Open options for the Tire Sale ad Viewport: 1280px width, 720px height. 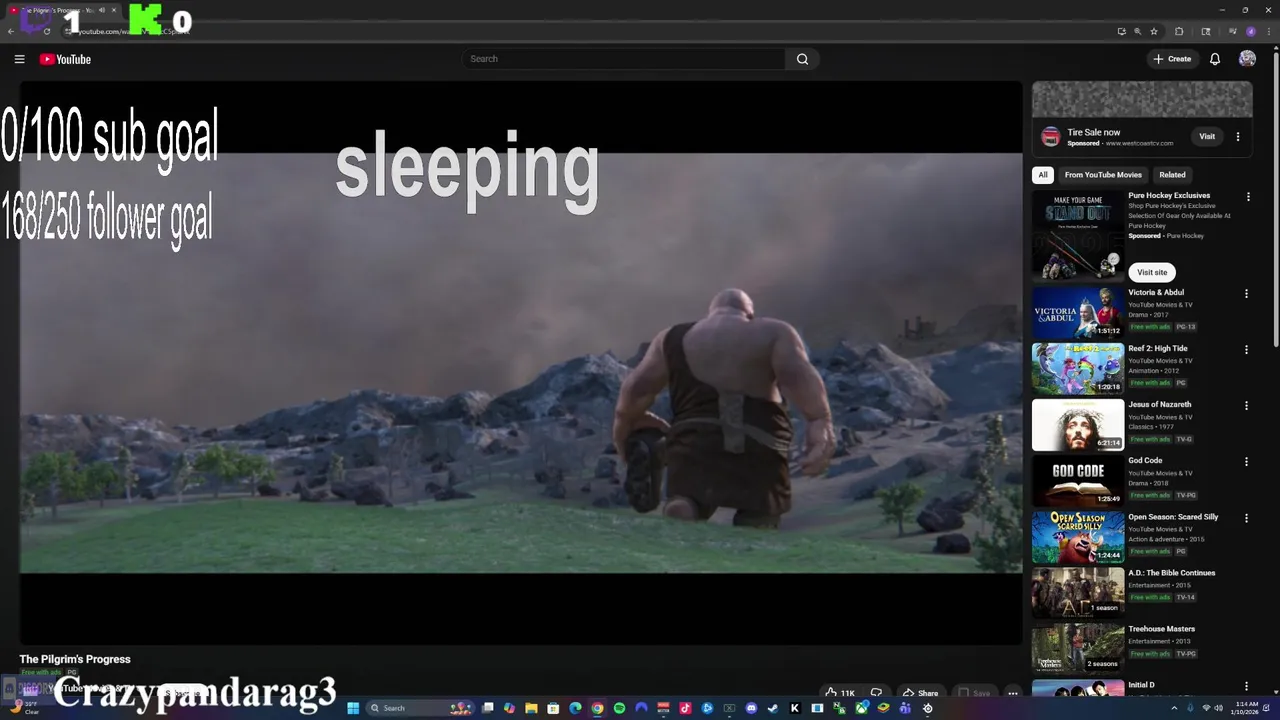click(x=1238, y=137)
